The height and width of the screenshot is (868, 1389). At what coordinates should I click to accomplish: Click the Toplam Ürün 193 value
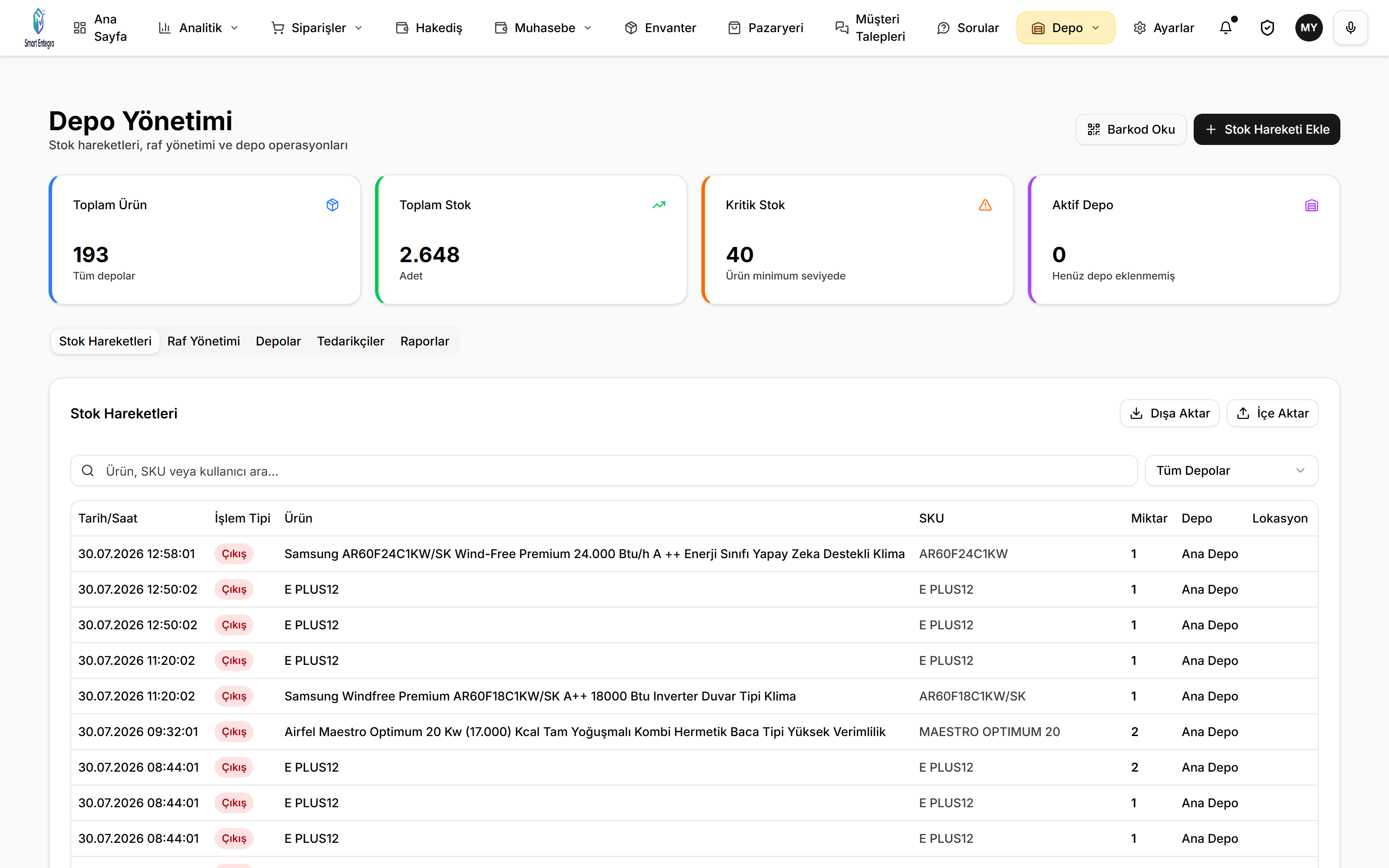[x=91, y=254]
